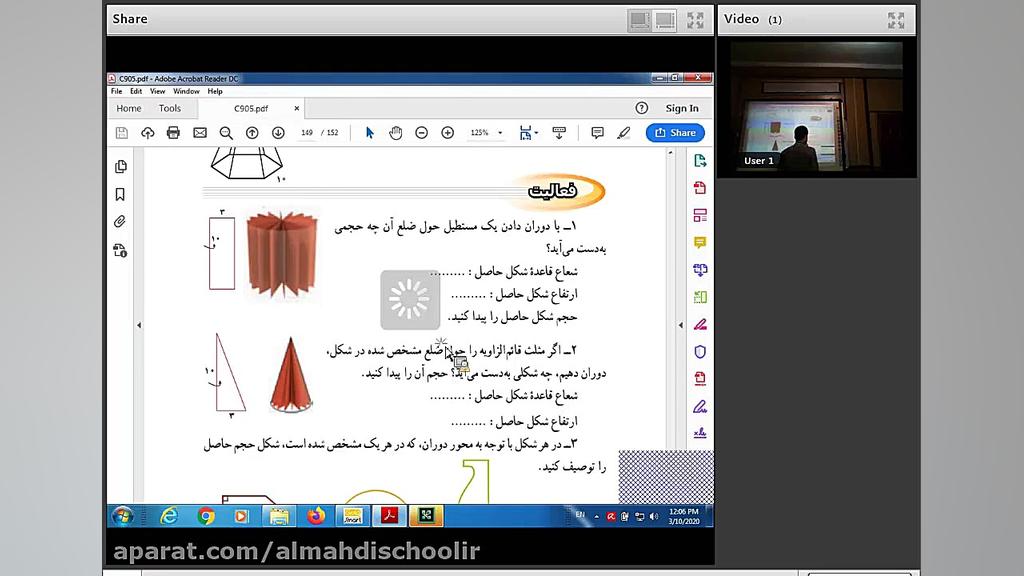This screenshot has height=576, width=1024.
Task: Attach PDF to email using envelope icon
Action: [x=200, y=132]
